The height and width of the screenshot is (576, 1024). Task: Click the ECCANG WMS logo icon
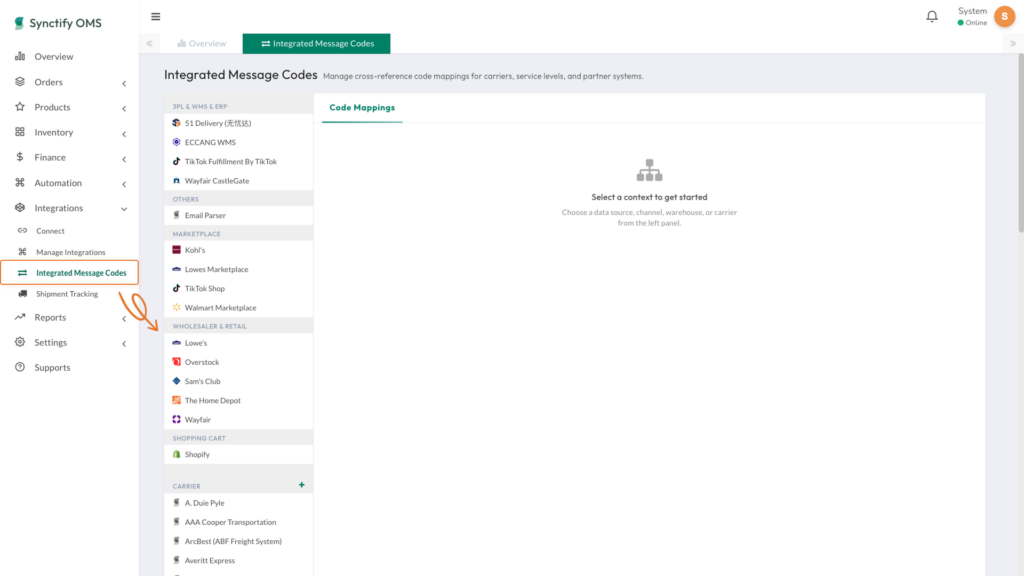pyautogui.click(x=176, y=142)
